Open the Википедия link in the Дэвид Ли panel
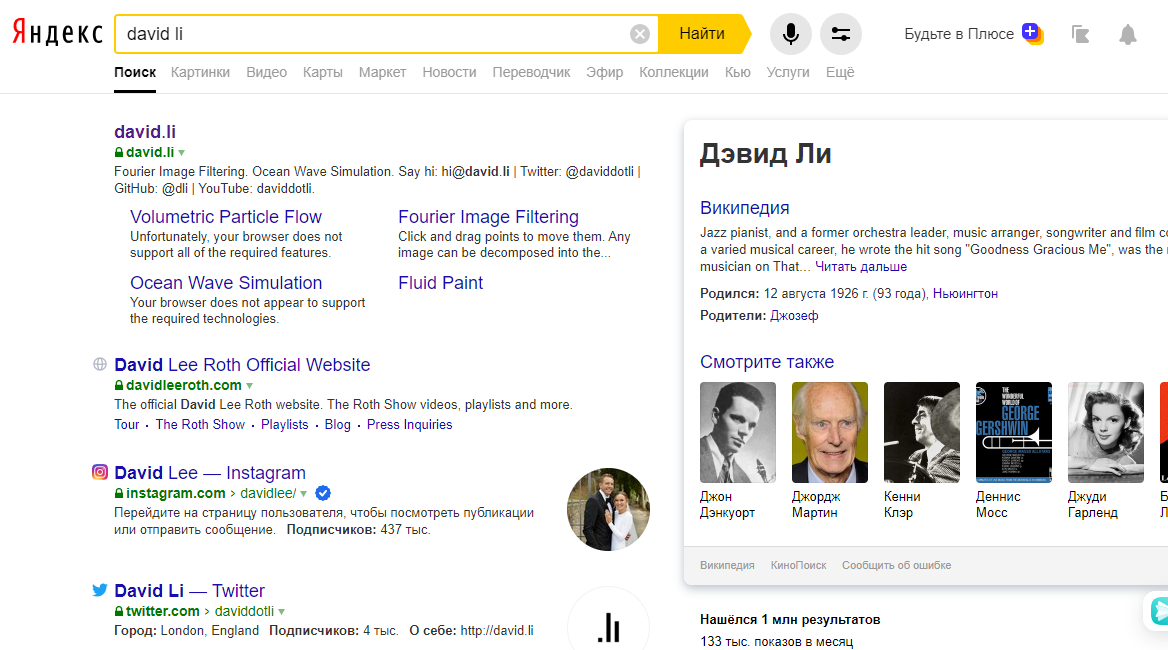Viewport: 1168px width, 650px height. tap(744, 208)
